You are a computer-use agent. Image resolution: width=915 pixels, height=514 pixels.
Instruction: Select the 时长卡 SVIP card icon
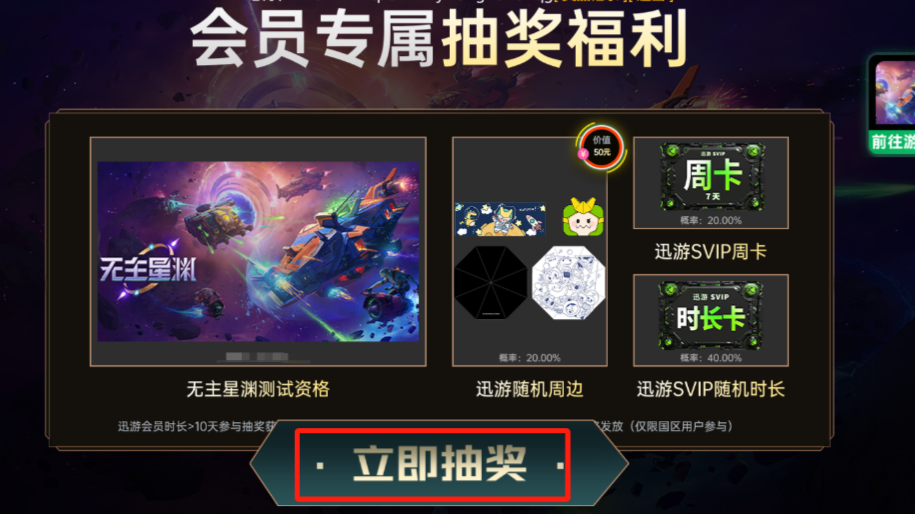pos(711,315)
